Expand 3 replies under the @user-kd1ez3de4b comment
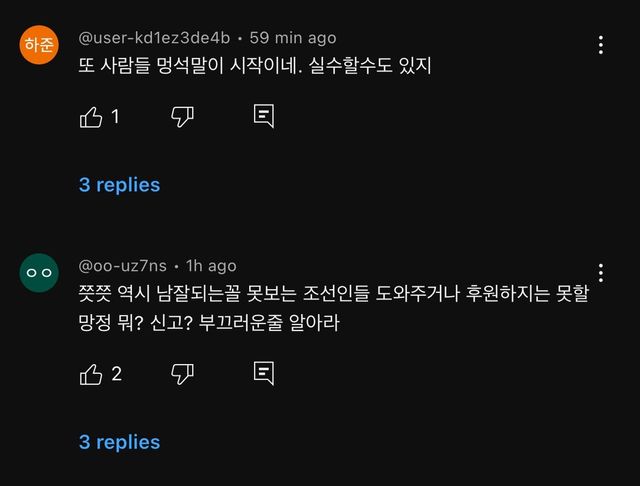640x486 pixels. click(119, 185)
